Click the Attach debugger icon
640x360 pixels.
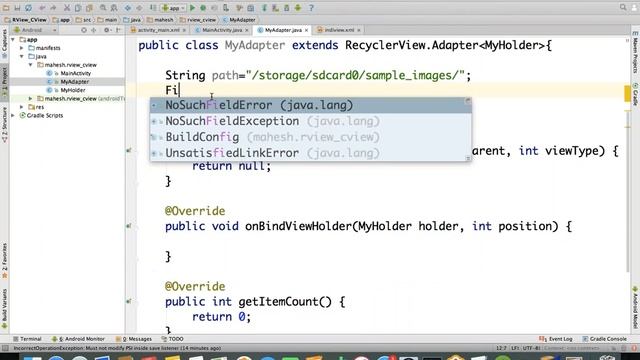226,8
